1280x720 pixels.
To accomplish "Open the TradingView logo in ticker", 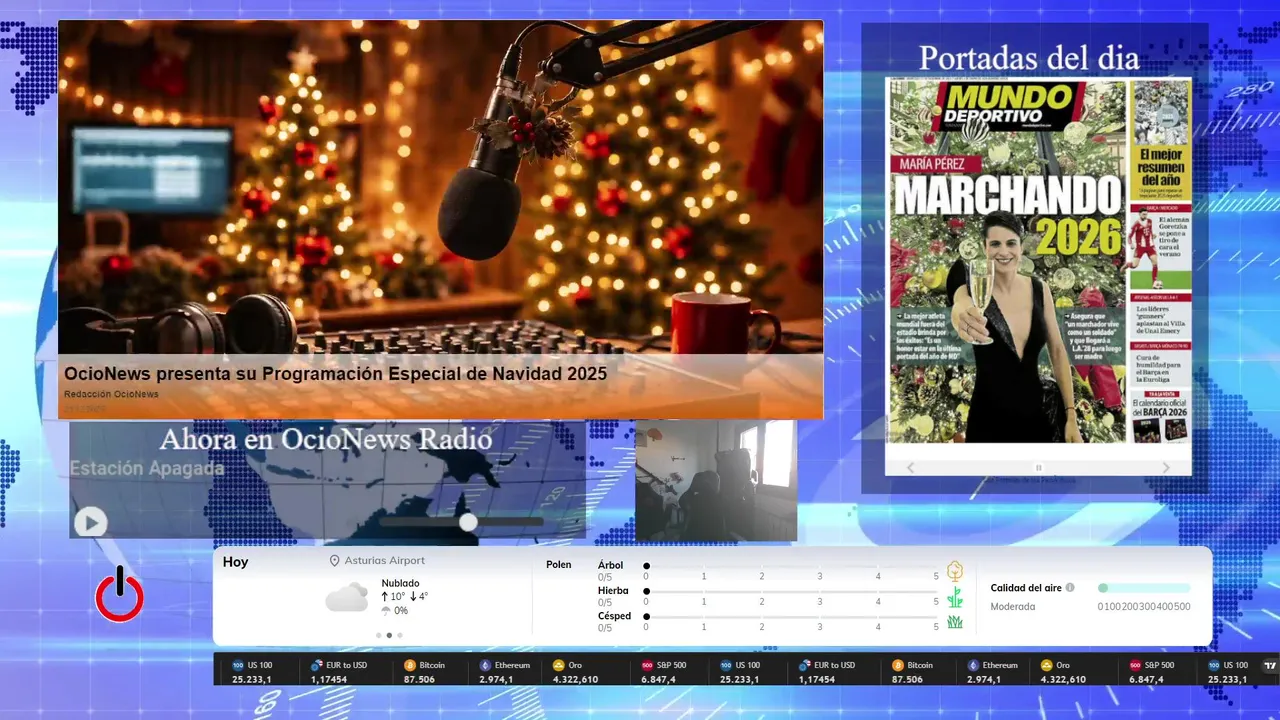I will 1271,665.
